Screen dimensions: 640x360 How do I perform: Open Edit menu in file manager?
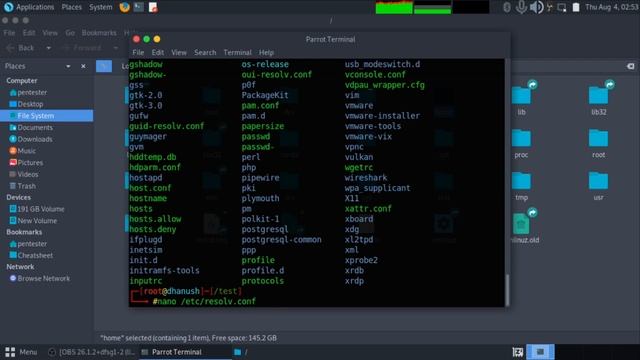pos(29,33)
